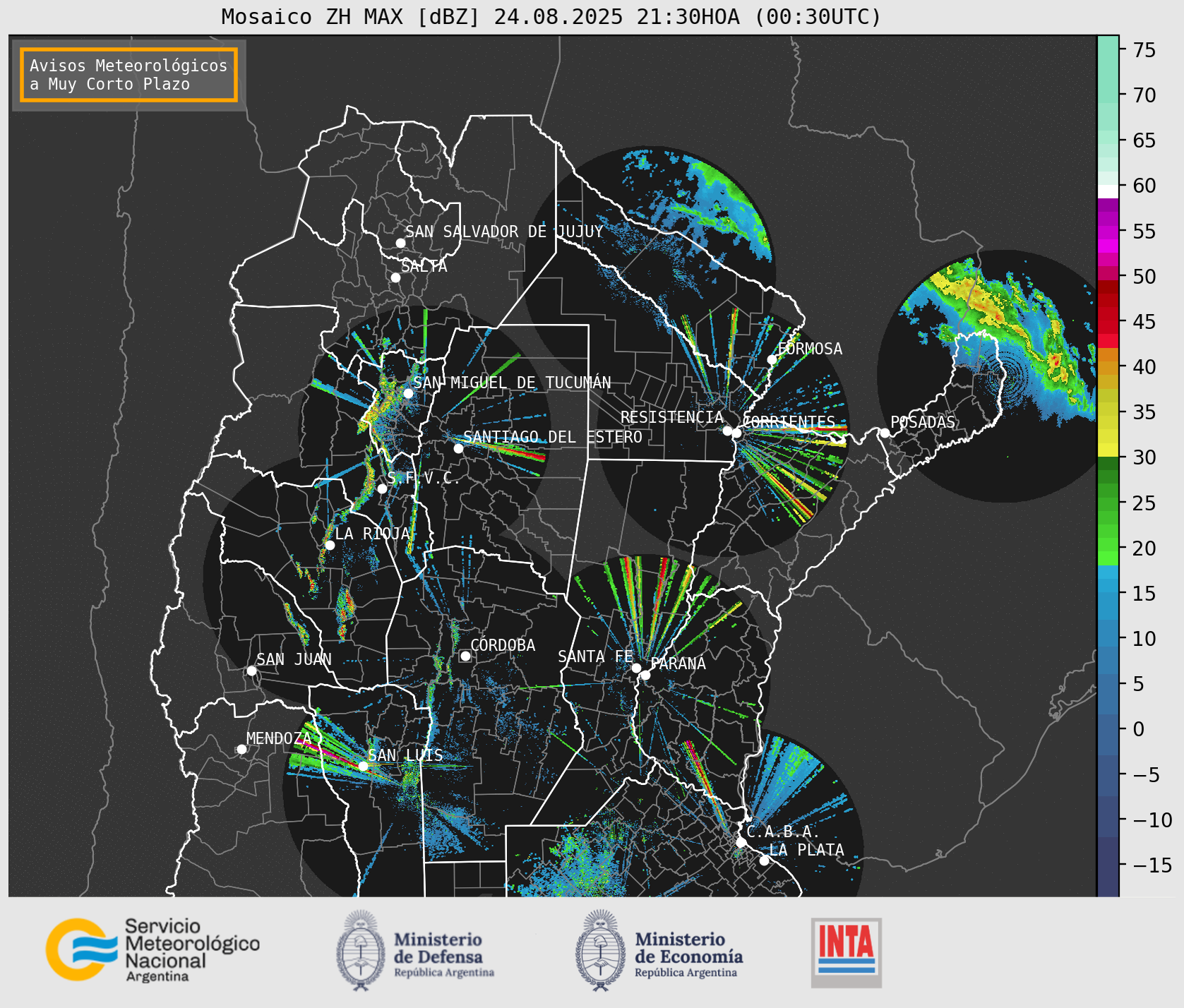Click the Córdoba city marker
Image resolution: width=1184 pixels, height=1008 pixels.
[465, 656]
